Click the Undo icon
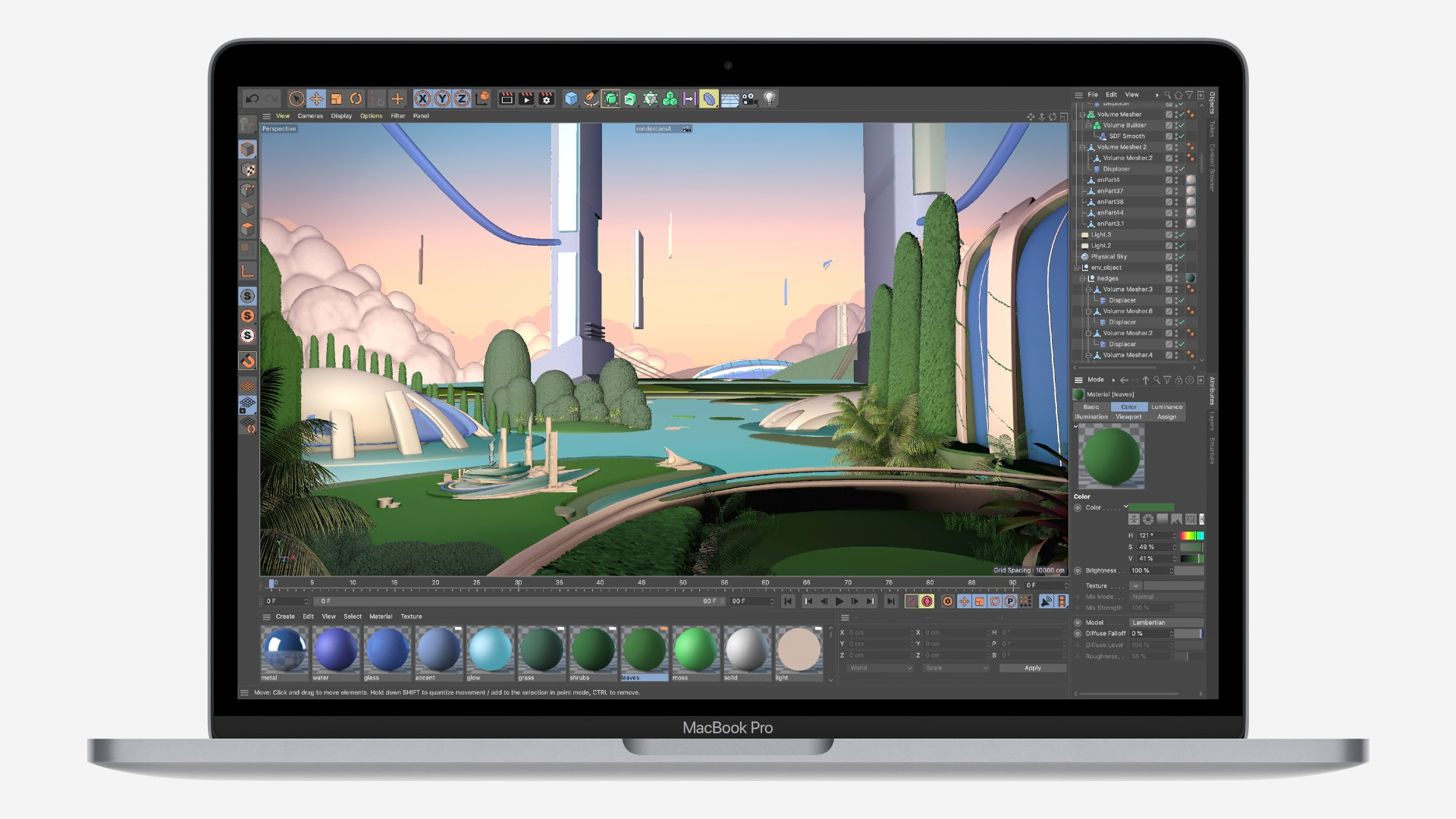 (251, 99)
